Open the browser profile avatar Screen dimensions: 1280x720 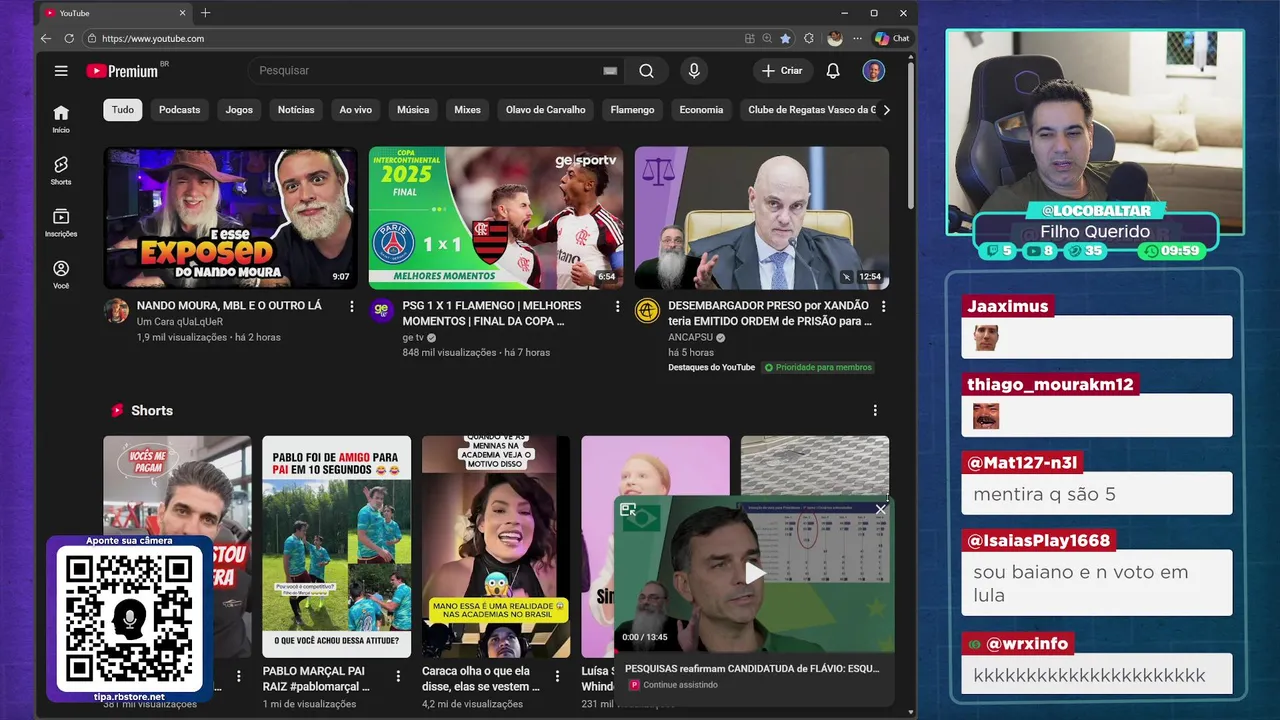click(835, 38)
